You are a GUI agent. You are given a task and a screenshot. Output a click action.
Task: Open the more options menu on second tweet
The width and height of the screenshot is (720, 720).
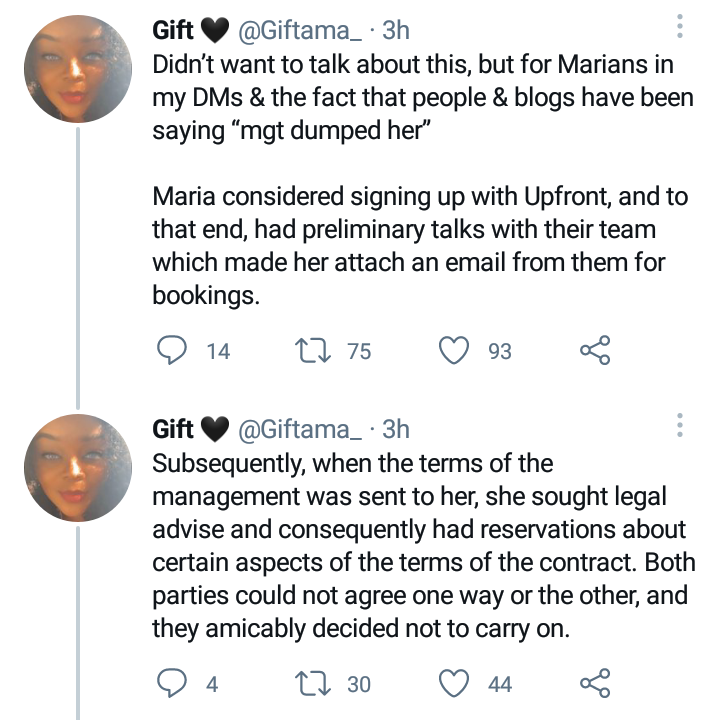(680, 425)
